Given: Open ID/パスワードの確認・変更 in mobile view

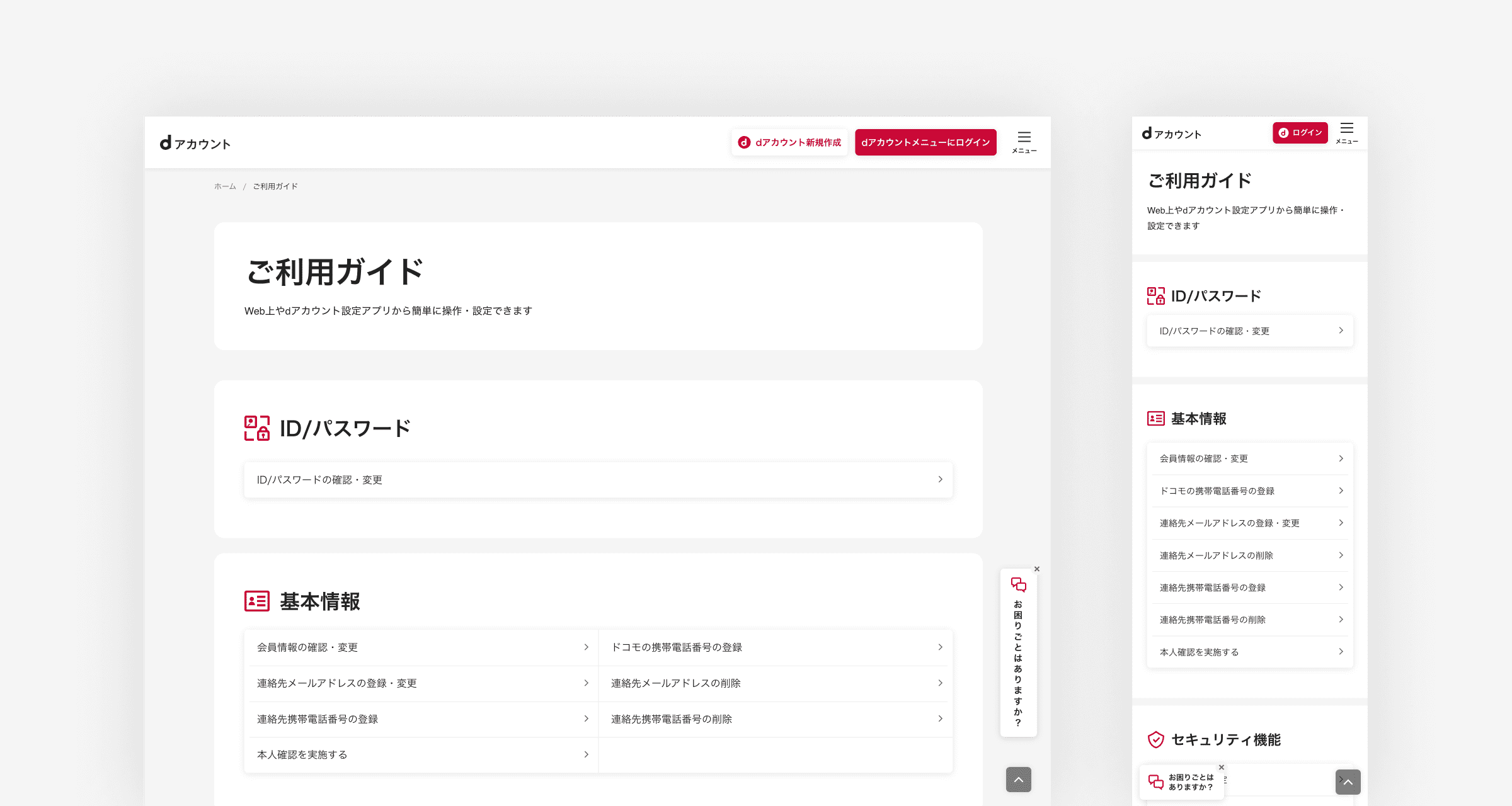Looking at the screenshot, I should pyautogui.click(x=1250, y=331).
